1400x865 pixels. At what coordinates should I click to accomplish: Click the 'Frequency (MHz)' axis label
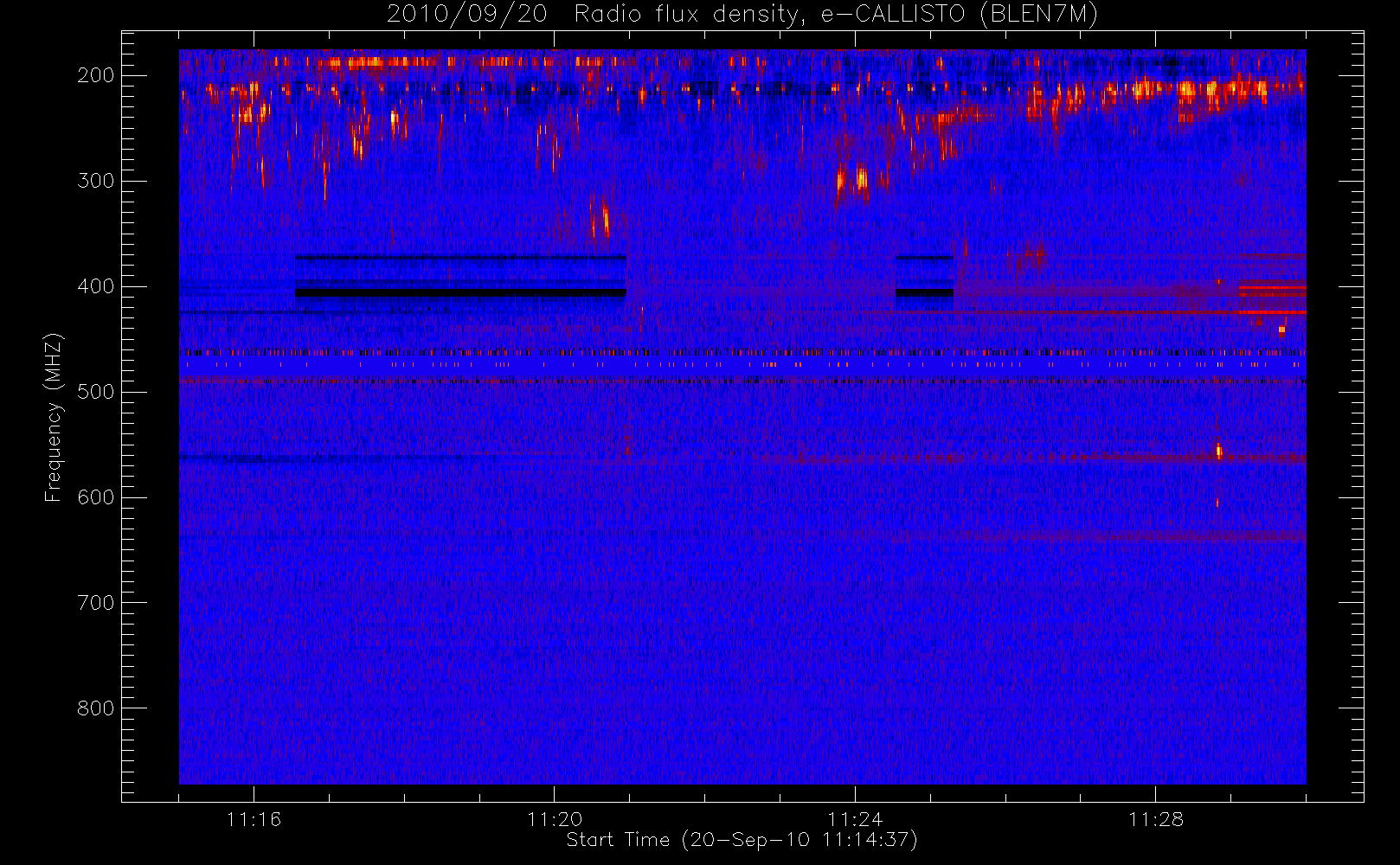54,417
